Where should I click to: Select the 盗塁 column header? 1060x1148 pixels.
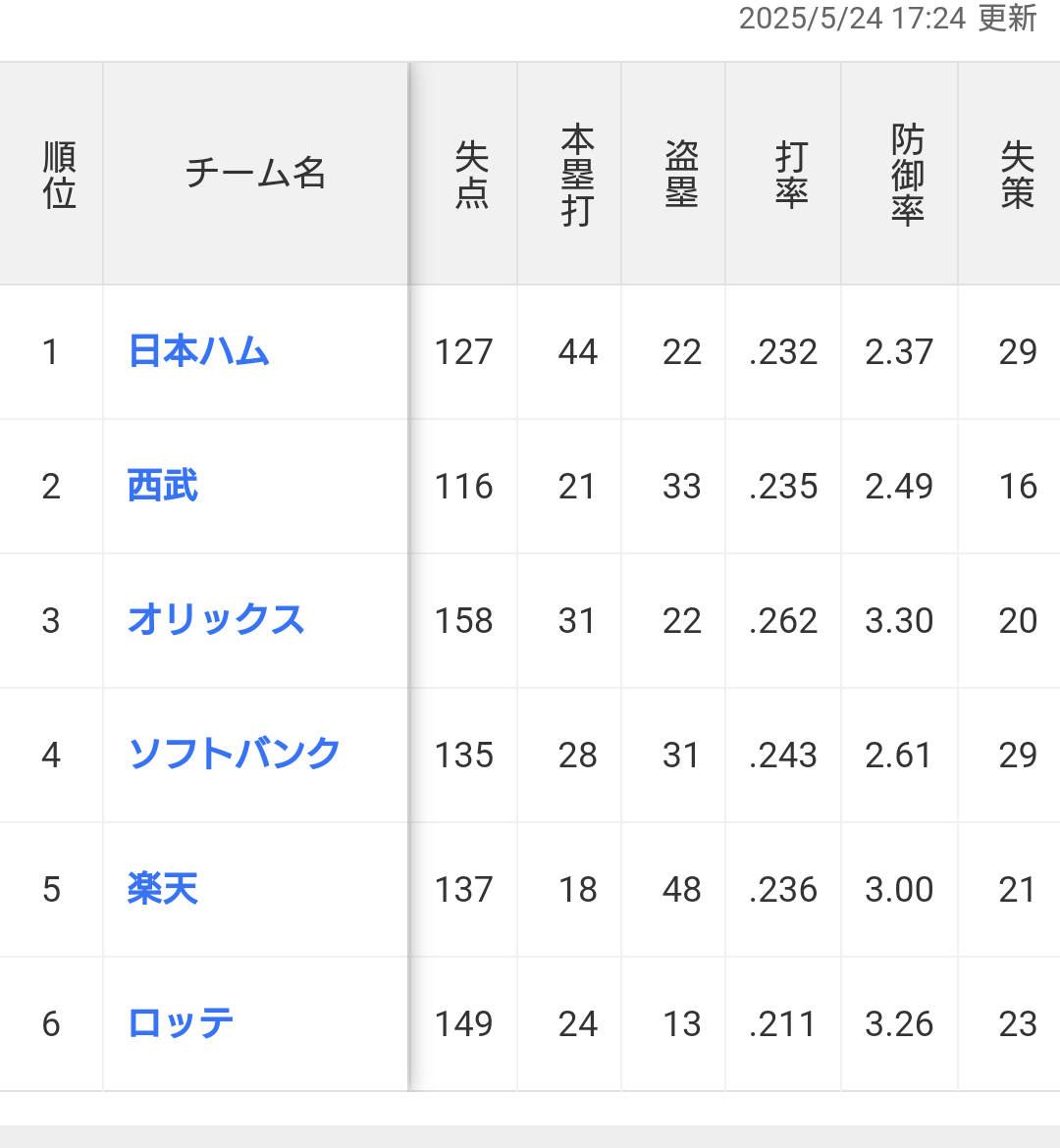[x=681, y=175]
